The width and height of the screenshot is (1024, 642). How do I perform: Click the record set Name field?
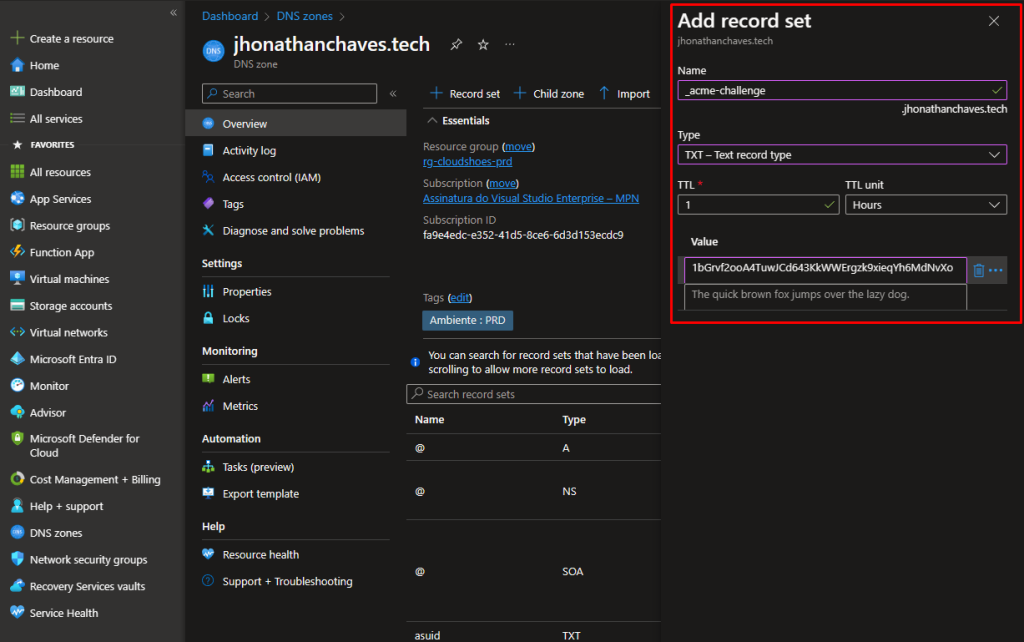(842, 90)
